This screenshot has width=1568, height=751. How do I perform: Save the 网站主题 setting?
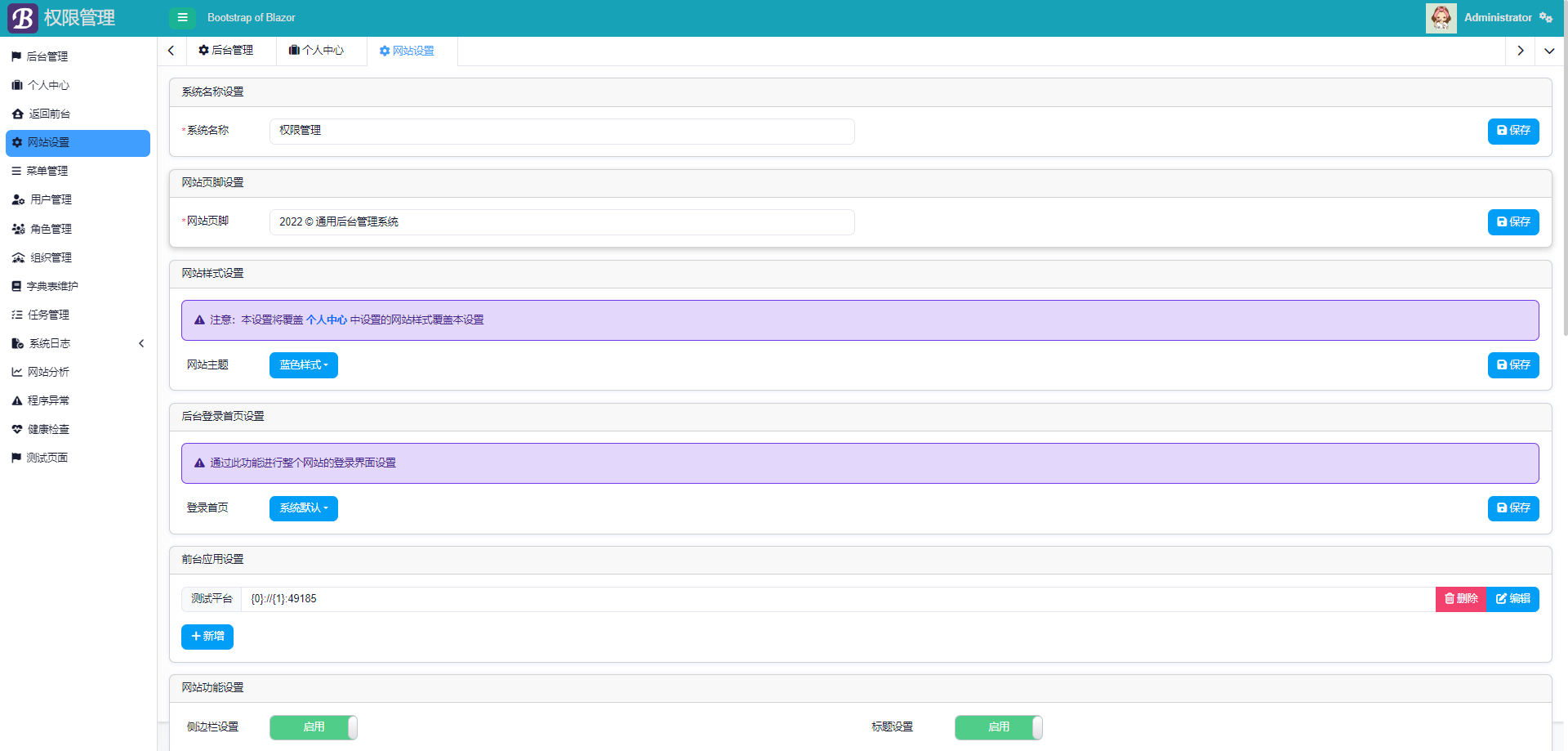(x=1513, y=365)
